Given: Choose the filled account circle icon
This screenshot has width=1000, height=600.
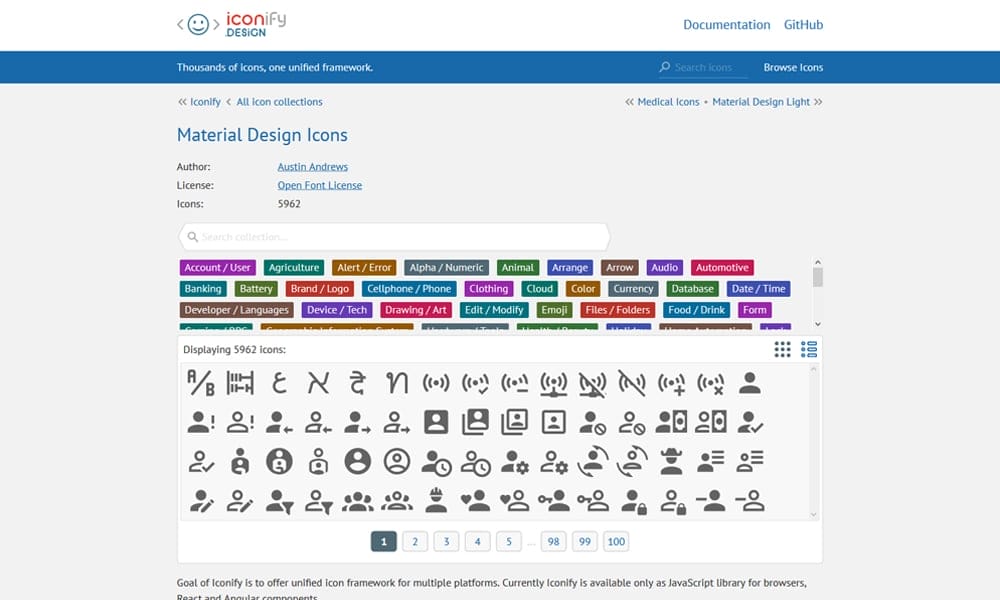Looking at the screenshot, I should click(x=358, y=461).
